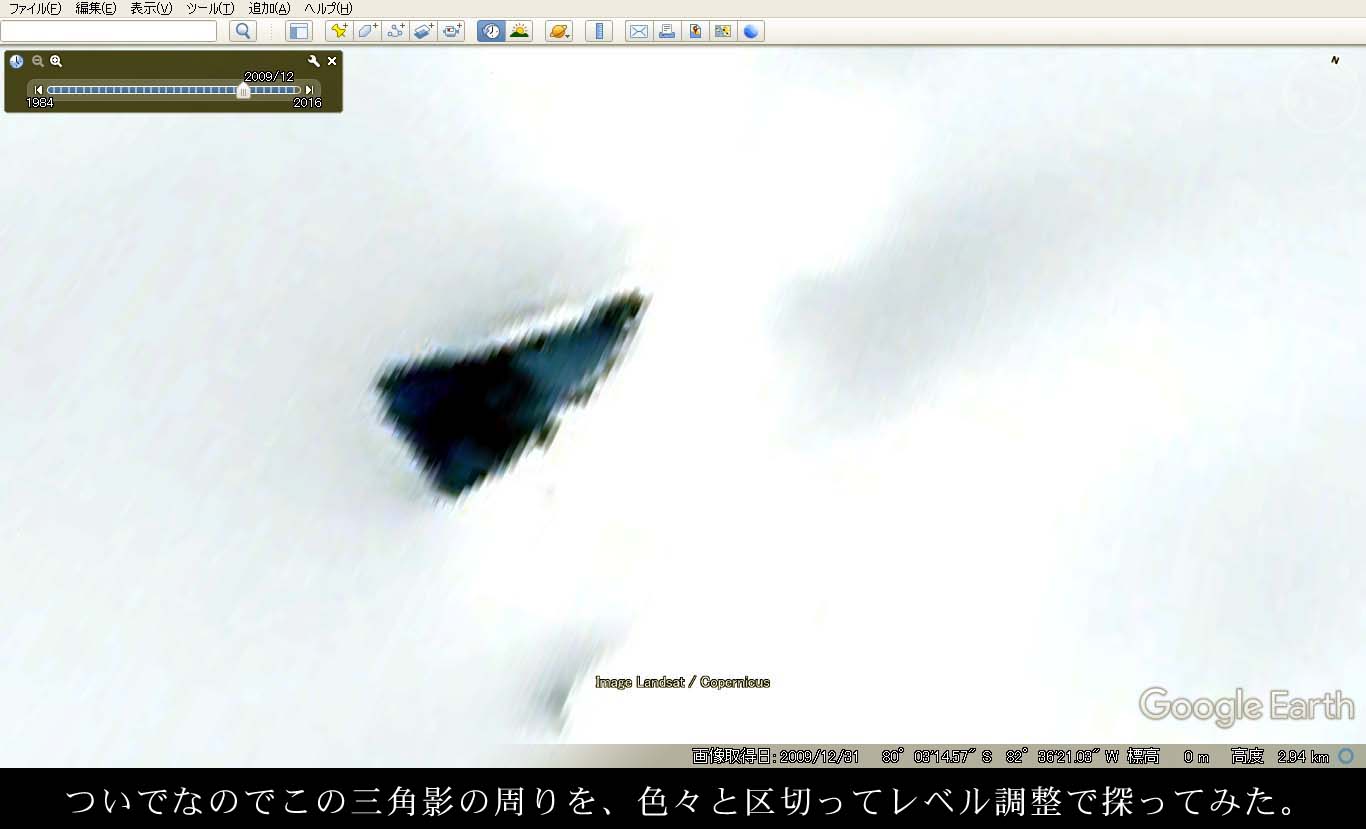Add an image overlay from toolbar
This screenshot has width=1366, height=829.
click(x=423, y=31)
